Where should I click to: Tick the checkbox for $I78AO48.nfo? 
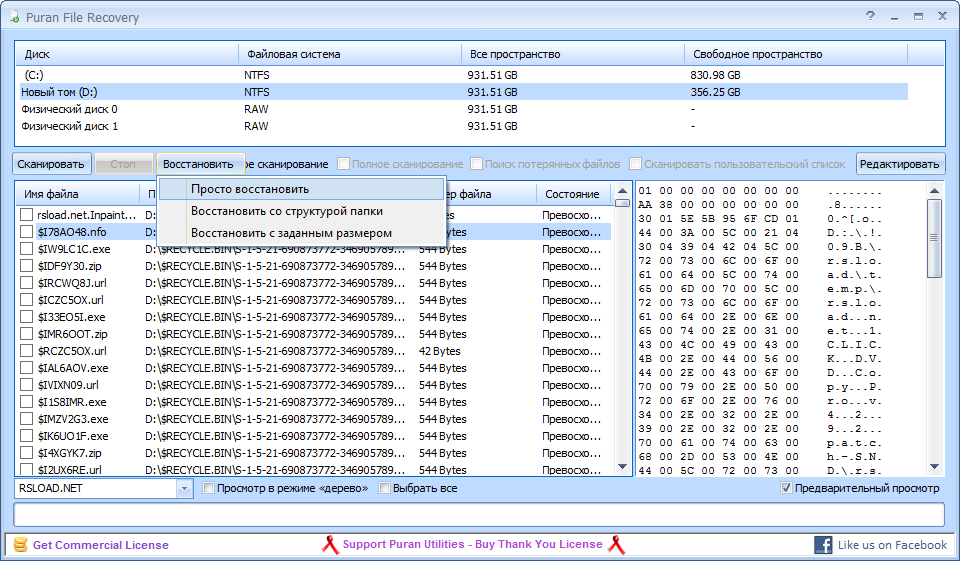pyautogui.click(x=26, y=232)
